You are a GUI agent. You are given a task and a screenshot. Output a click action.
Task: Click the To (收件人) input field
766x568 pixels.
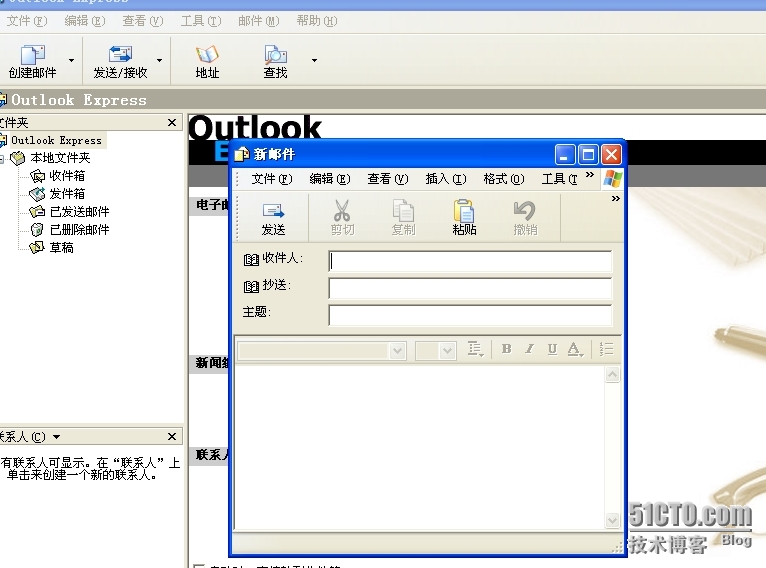coord(470,261)
